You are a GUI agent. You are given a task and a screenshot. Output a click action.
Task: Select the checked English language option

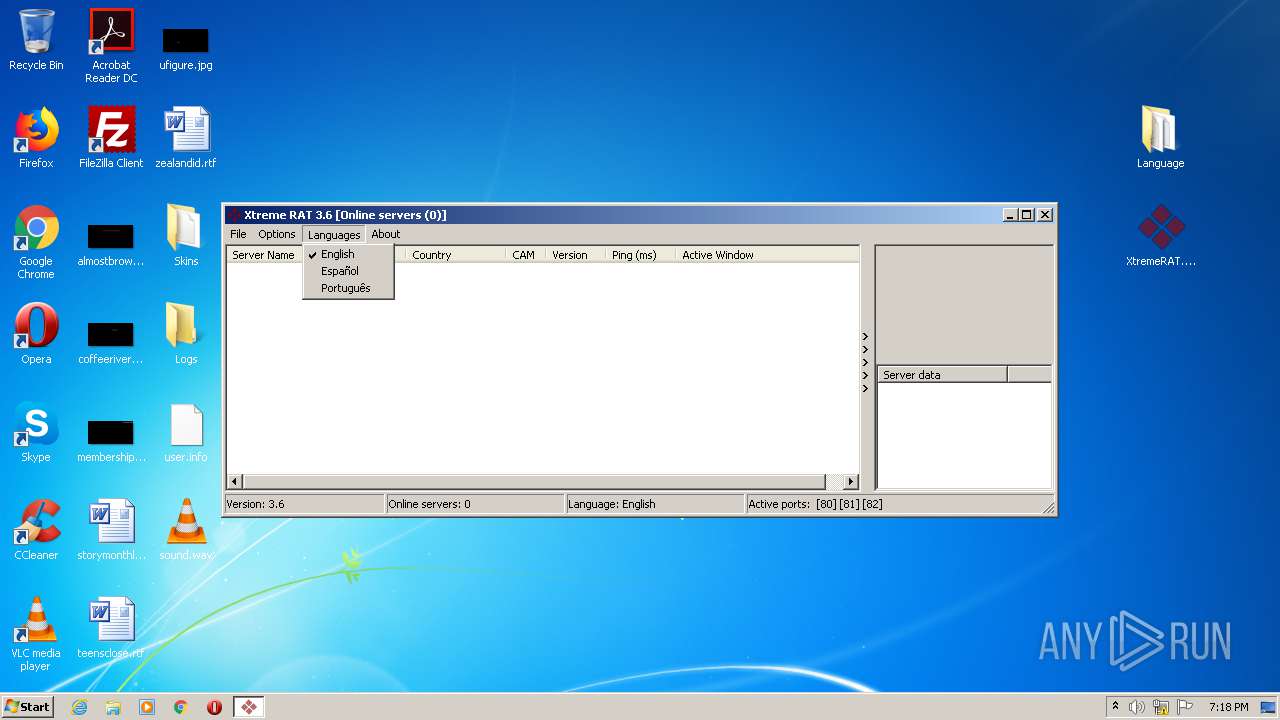click(x=348, y=254)
